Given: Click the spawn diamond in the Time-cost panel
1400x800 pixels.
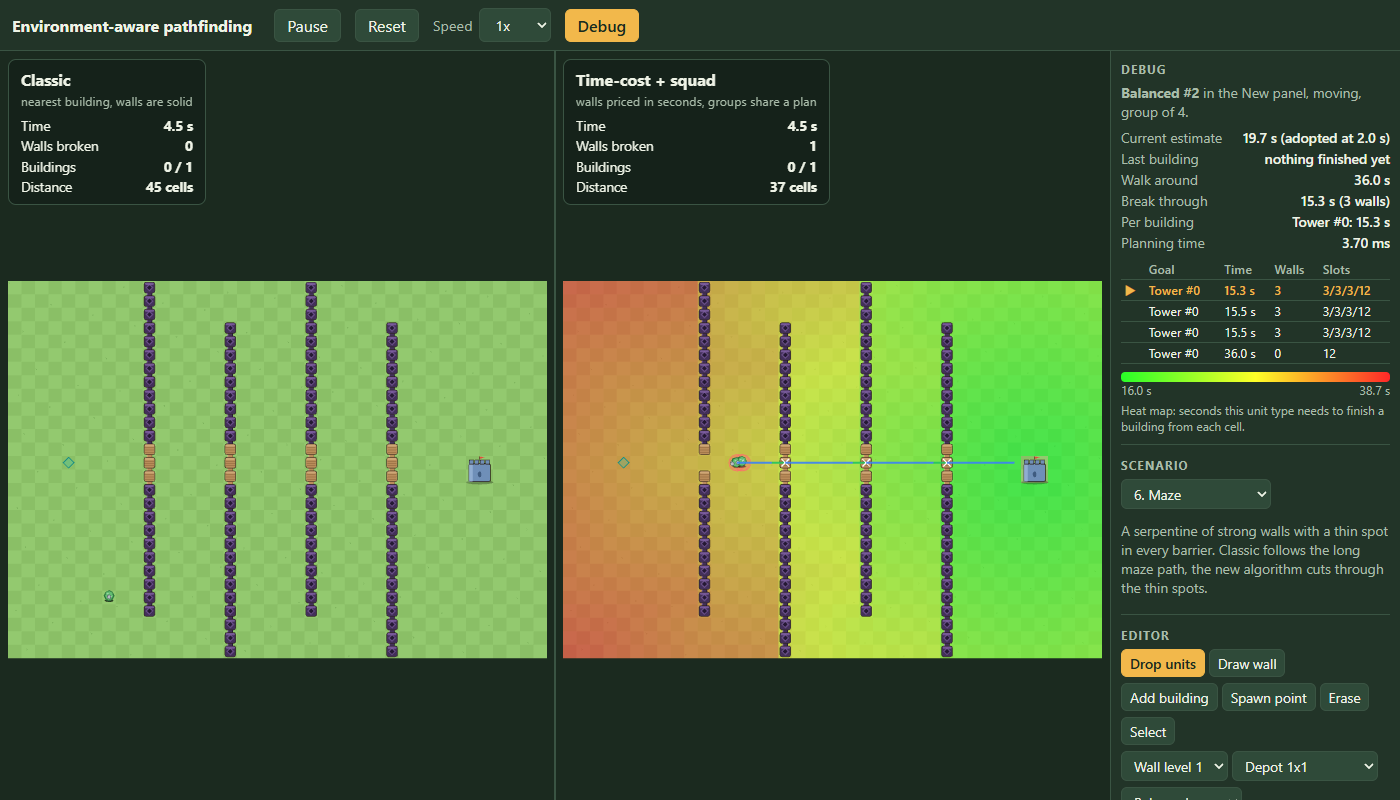Looking at the screenshot, I should (x=623, y=462).
